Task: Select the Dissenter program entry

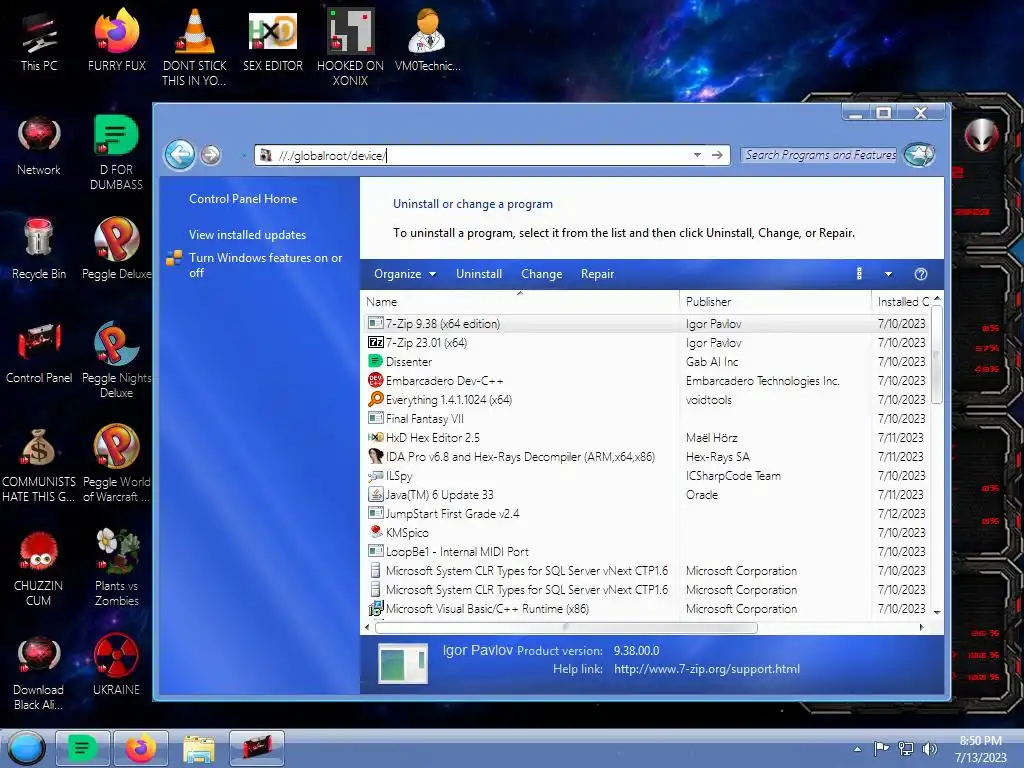Action: [x=647, y=362]
